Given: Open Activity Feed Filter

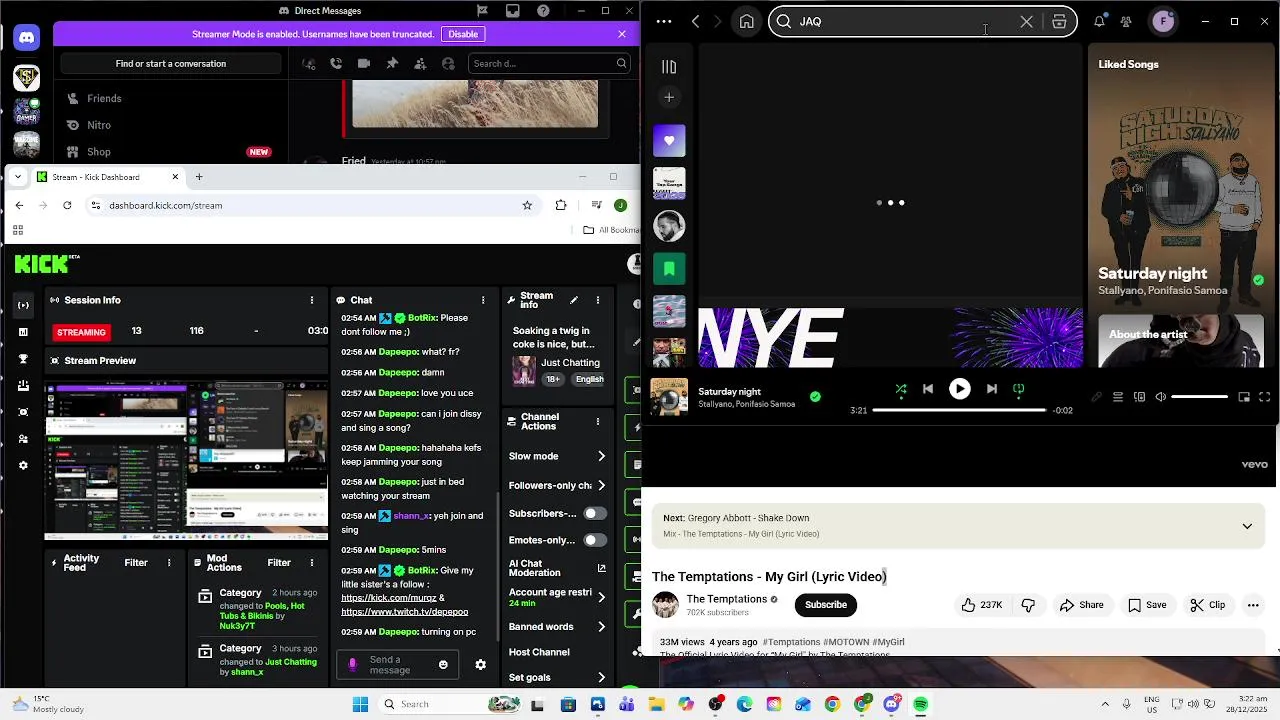Looking at the screenshot, I should pyautogui.click(x=136, y=563).
